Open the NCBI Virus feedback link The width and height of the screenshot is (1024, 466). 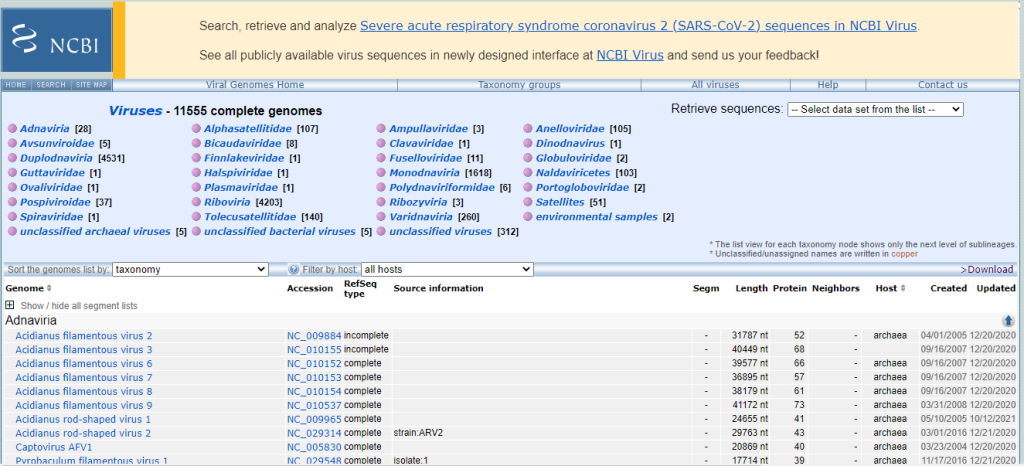point(630,55)
